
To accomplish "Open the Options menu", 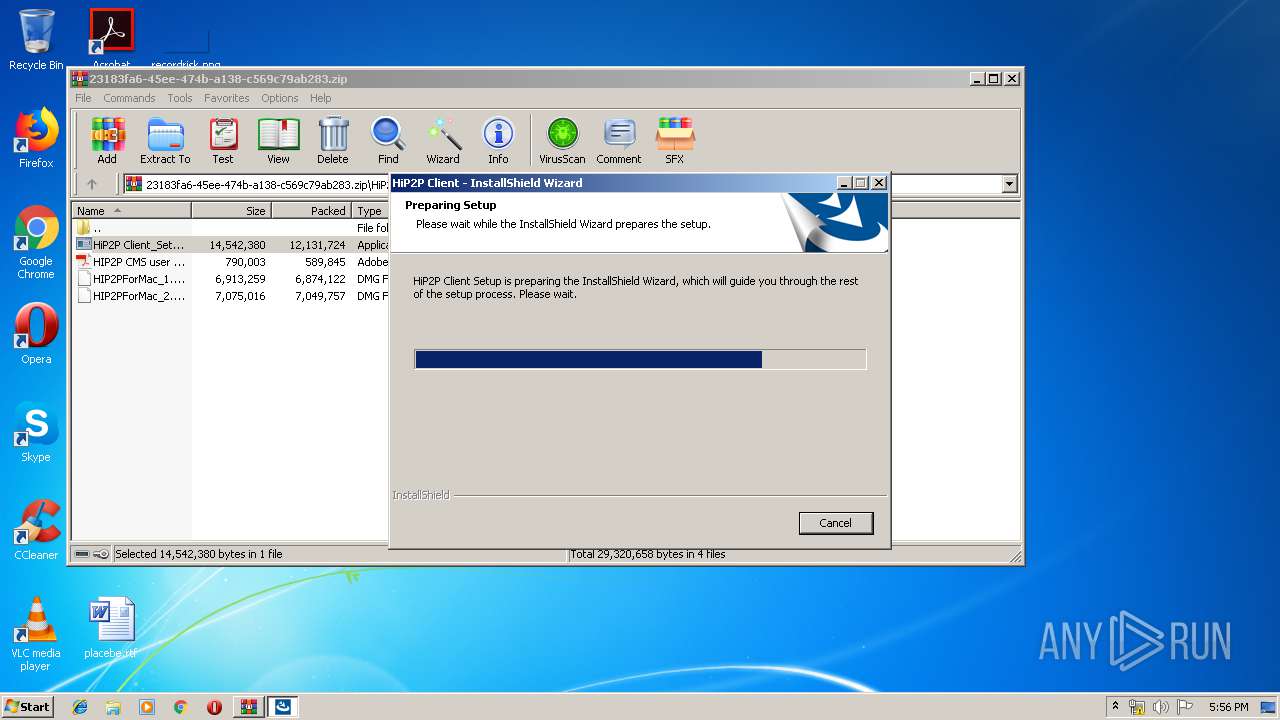I will 280,98.
